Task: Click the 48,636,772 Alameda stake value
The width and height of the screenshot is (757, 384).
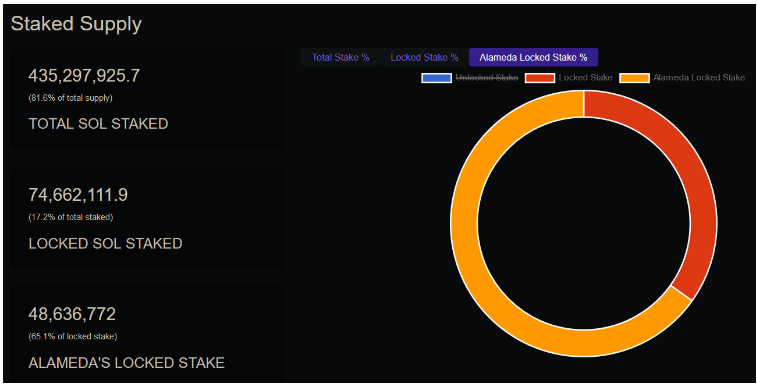Action: [x=72, y=314]
